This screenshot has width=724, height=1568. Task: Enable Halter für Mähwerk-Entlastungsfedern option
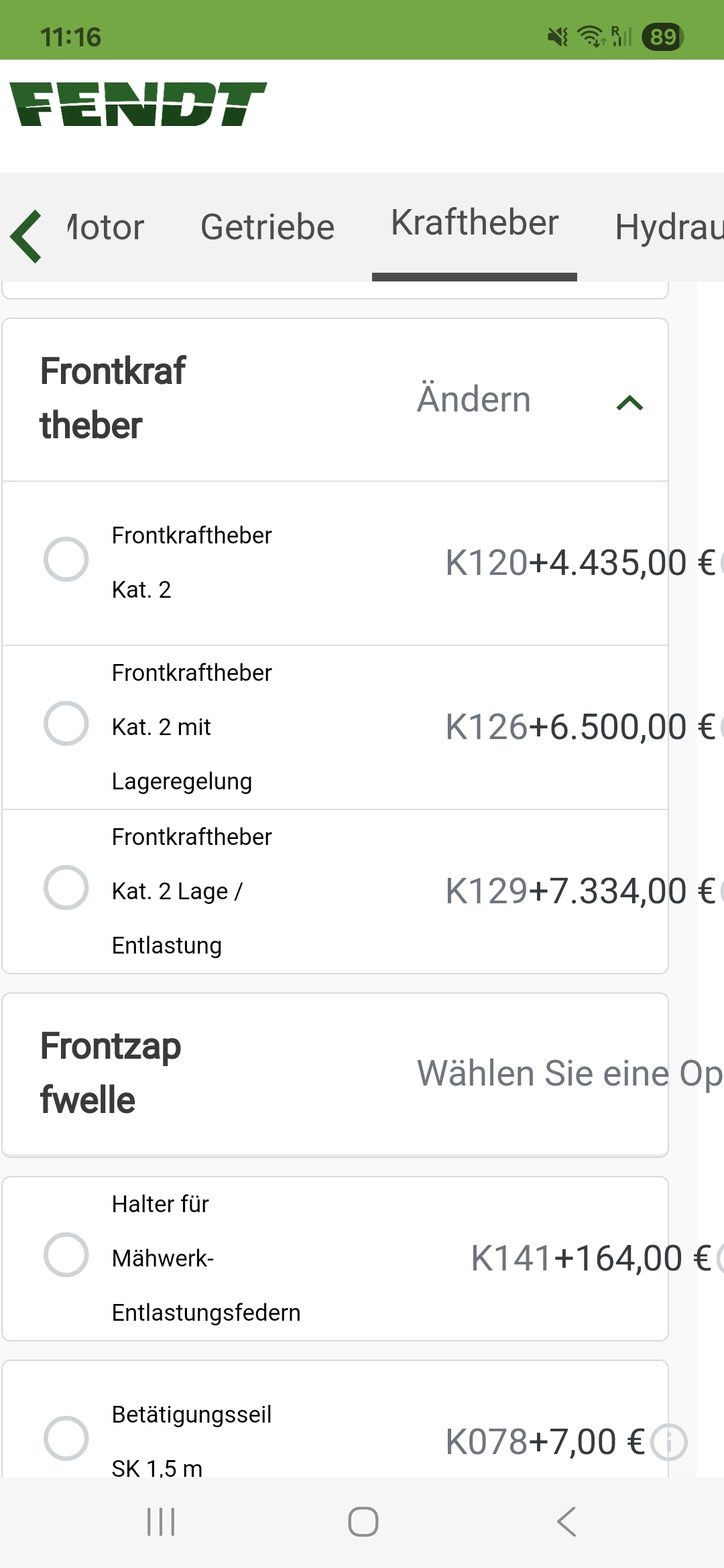66,1254
